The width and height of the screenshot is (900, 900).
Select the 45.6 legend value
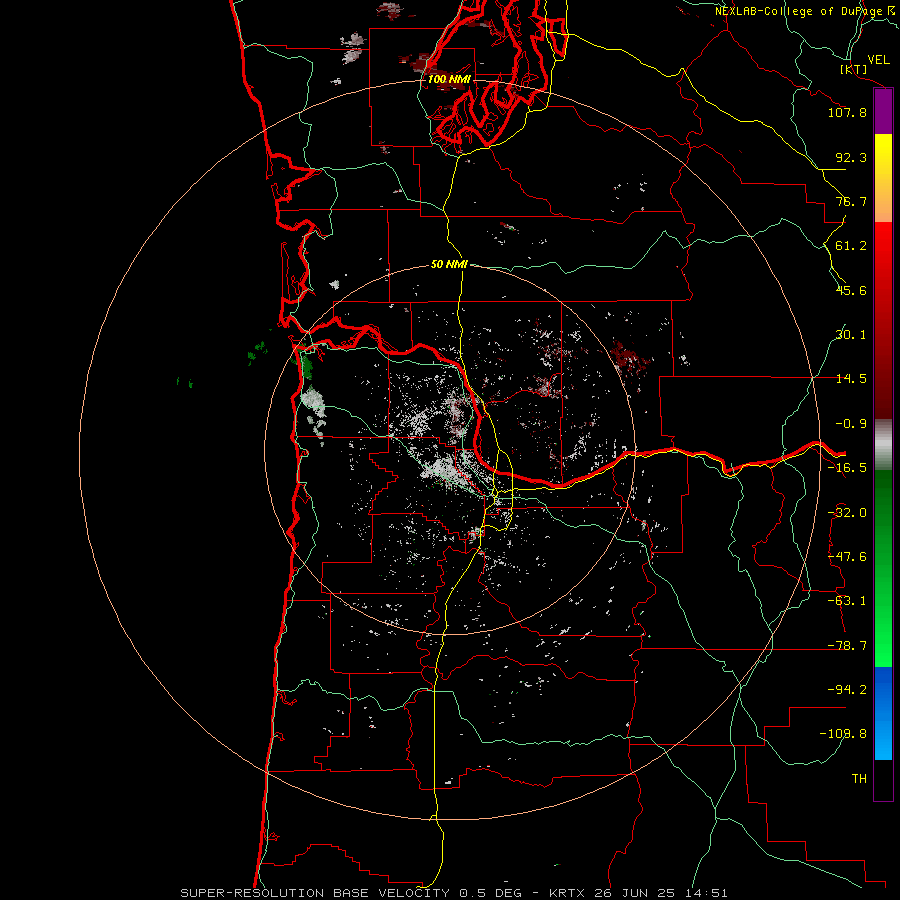pyautogui.click(x=851, y=290)
